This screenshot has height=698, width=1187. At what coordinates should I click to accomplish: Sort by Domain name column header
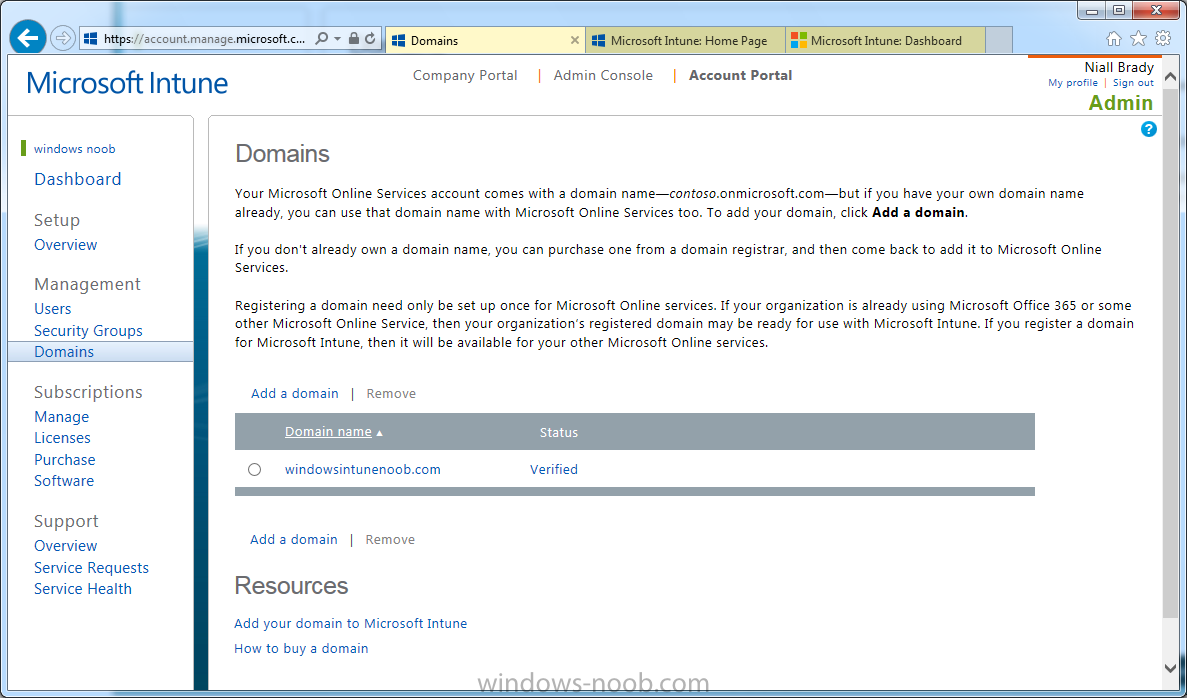click(x=328, y=432)
